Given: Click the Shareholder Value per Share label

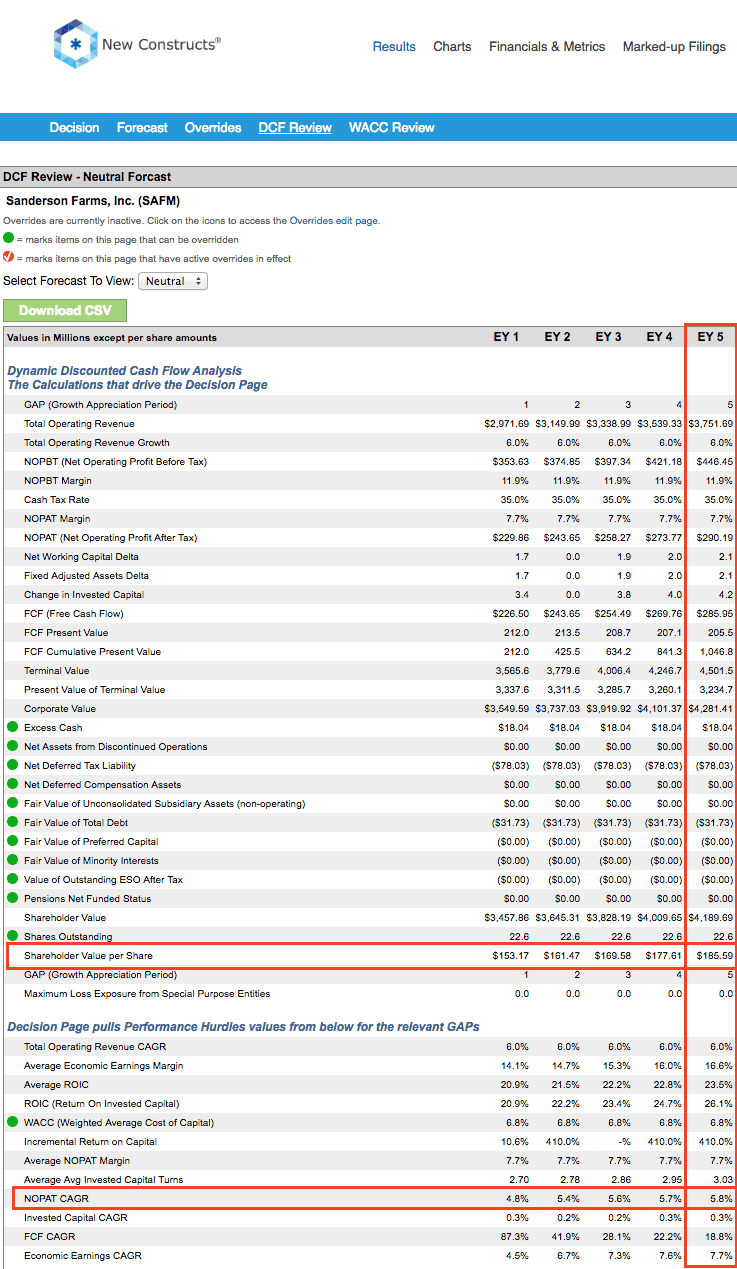Looking at the screenshot, I should [89, 956].
